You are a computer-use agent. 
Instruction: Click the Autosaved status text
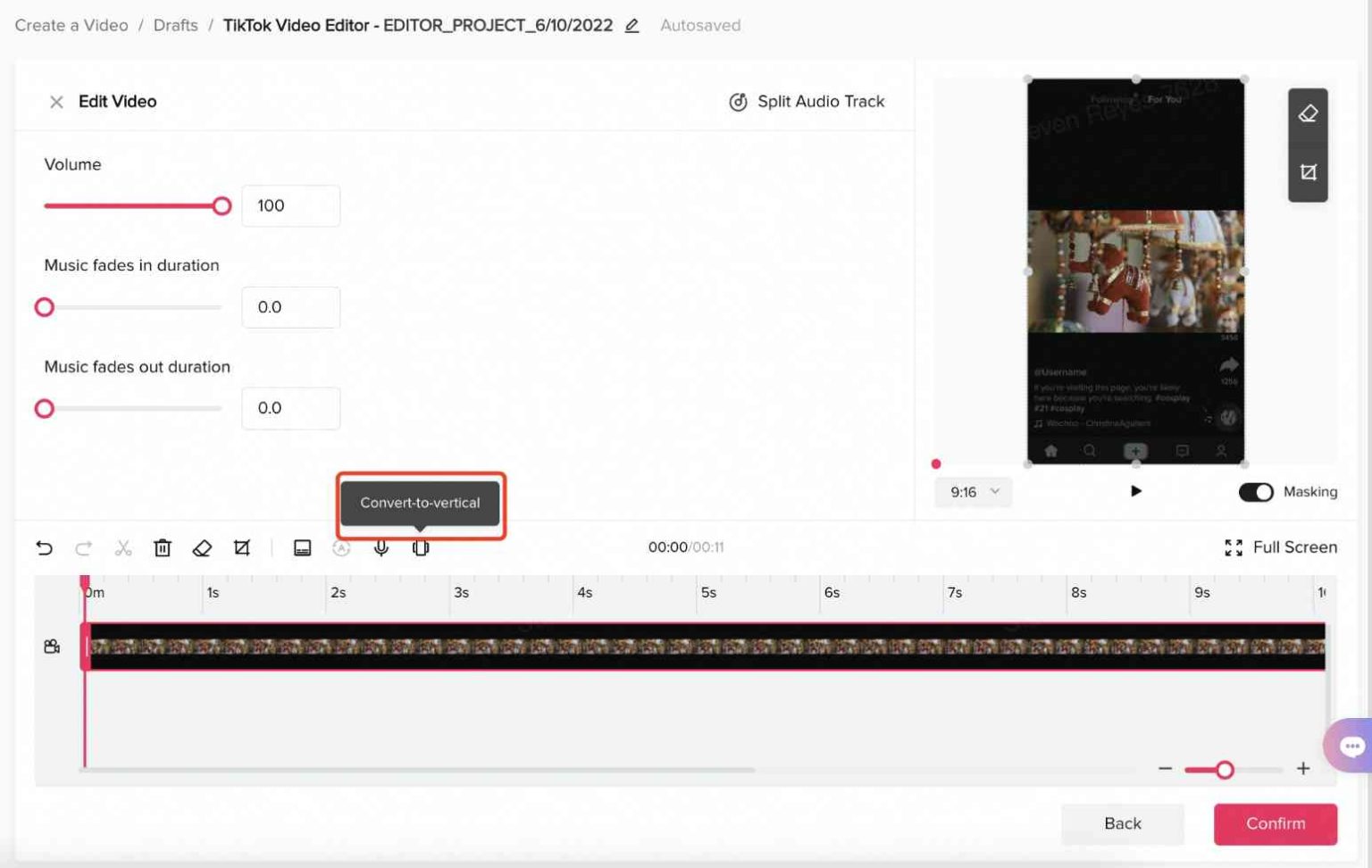[700, 25]
